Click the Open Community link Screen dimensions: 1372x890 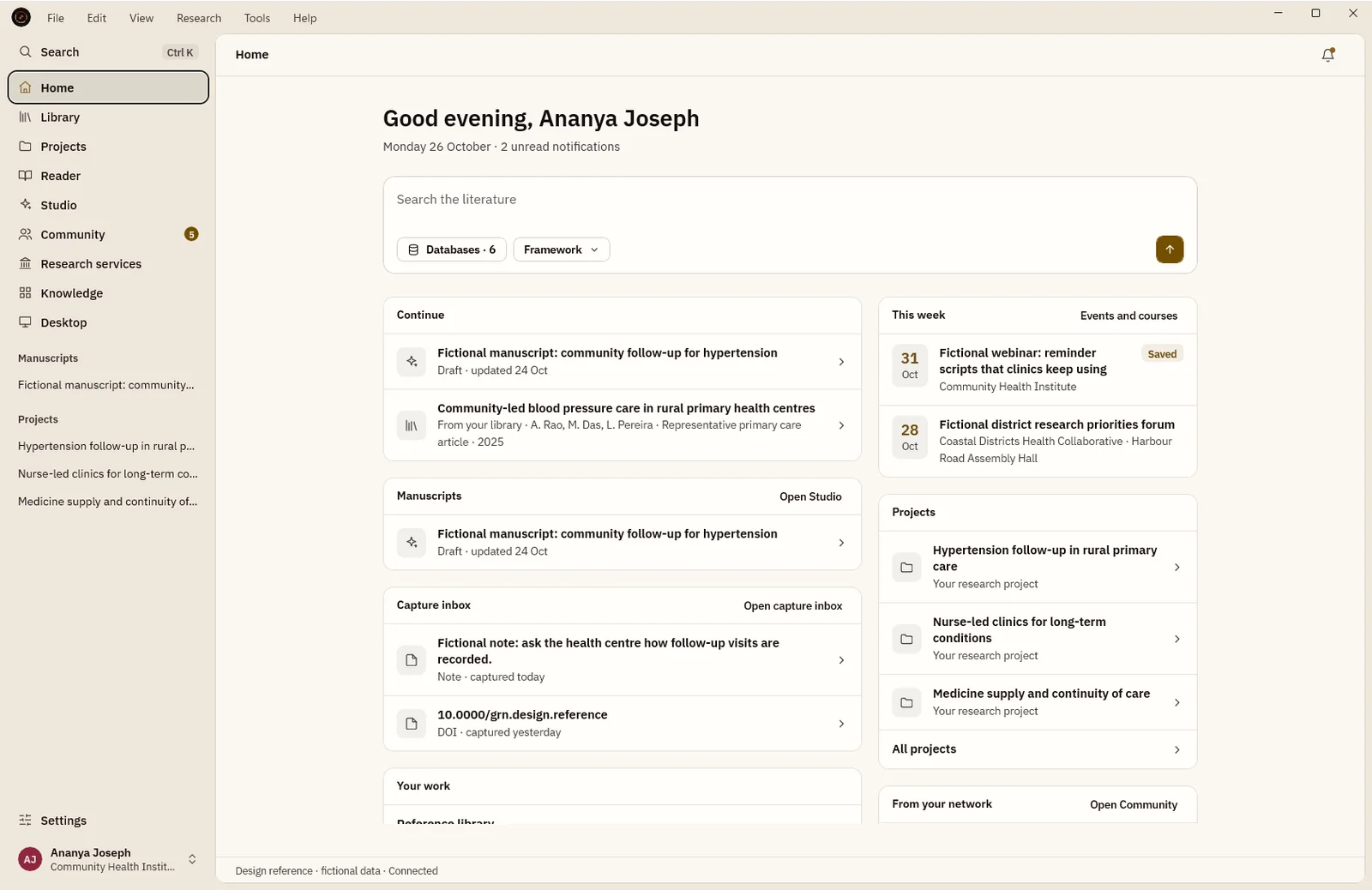1134,804
